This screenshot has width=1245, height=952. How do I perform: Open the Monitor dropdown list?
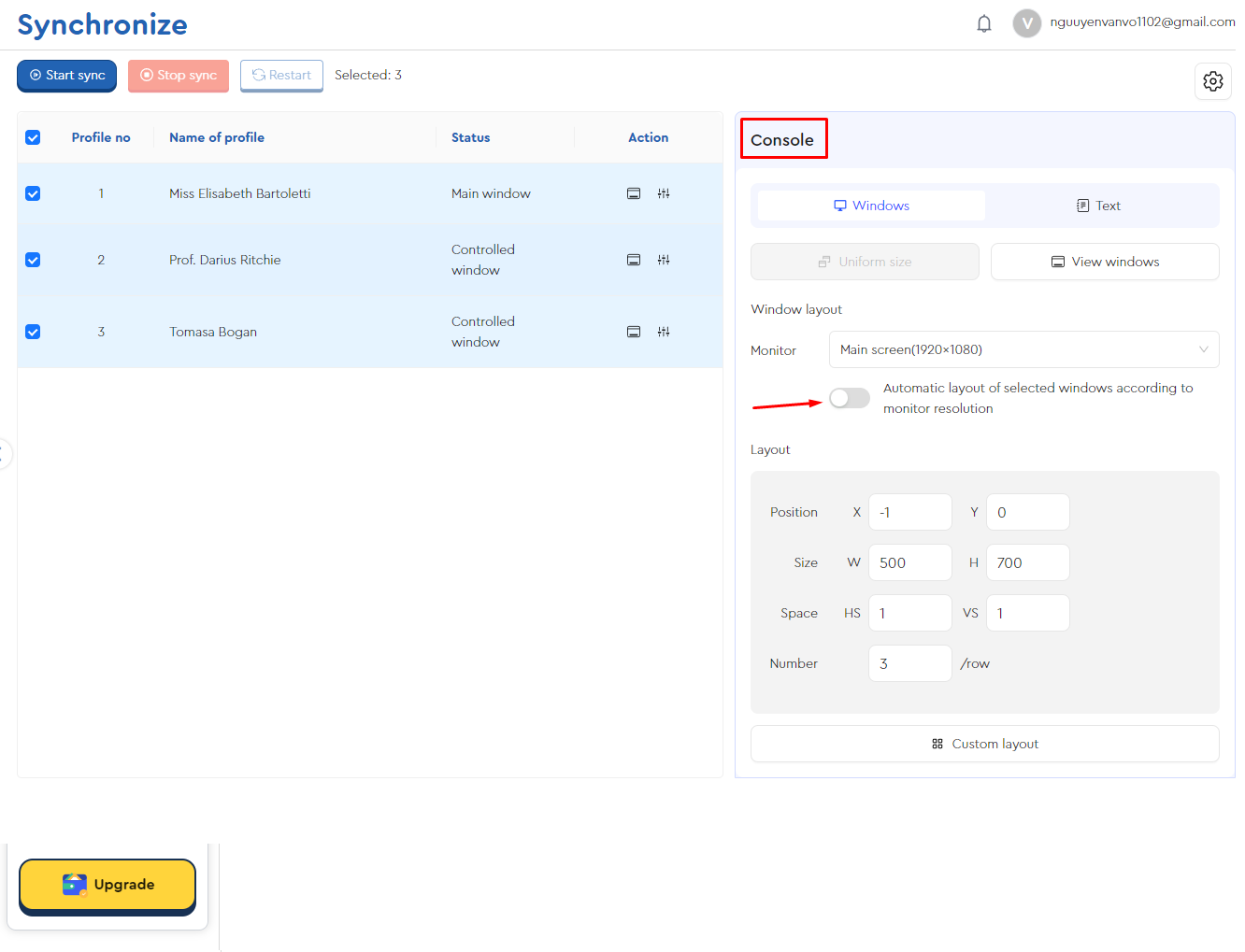1023,349
